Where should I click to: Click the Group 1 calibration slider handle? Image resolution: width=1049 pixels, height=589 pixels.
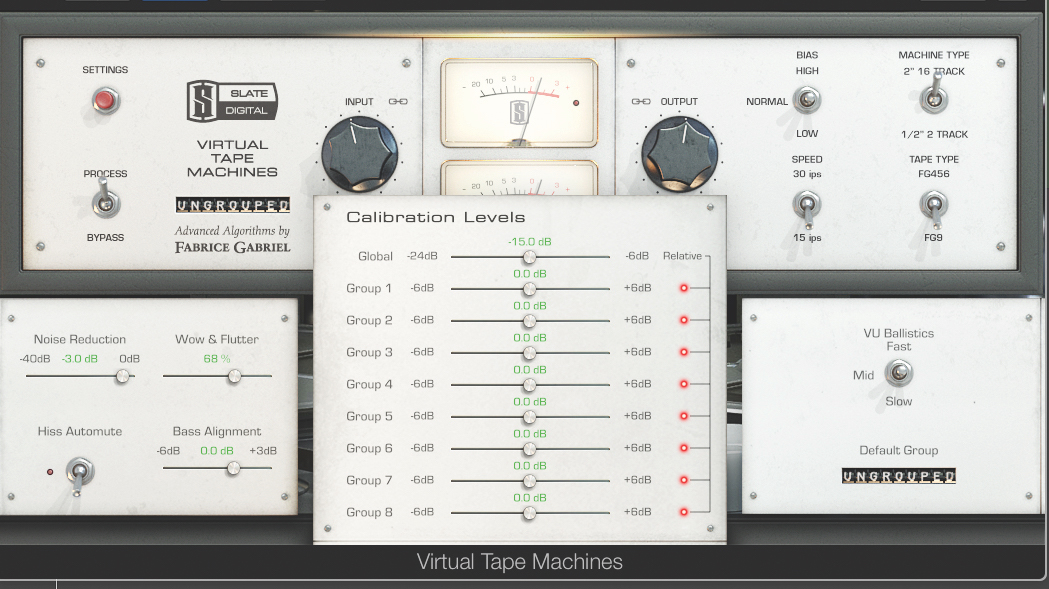(529, 289)
